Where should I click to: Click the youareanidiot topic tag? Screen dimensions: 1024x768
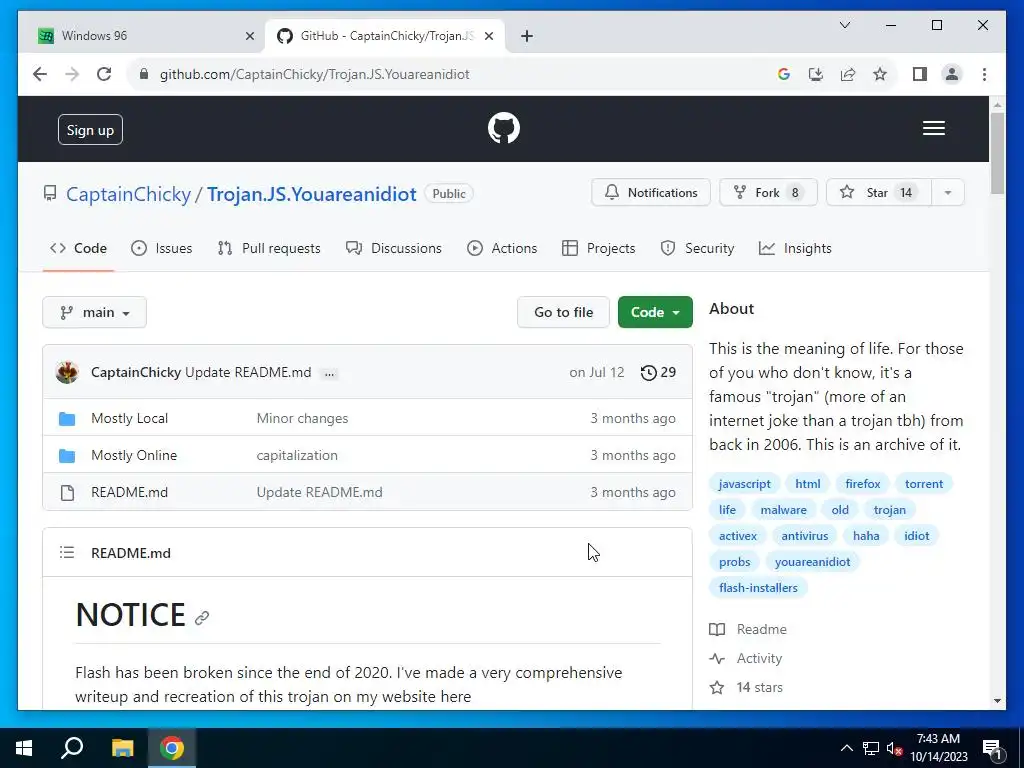(x=812, y=562)
